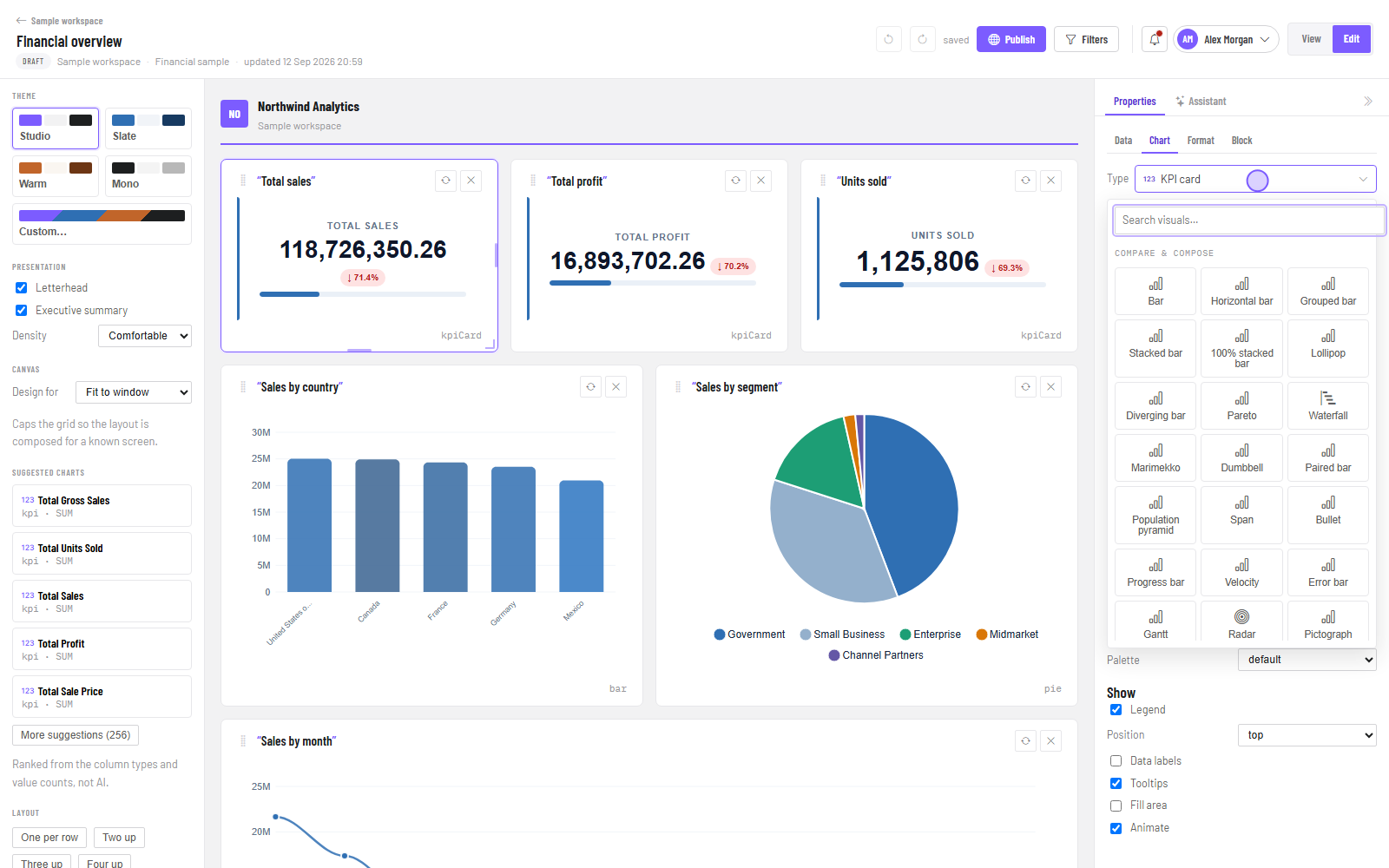Uncheck the Letterhead option
The image size is (1389, 868).
click(x=22, y=288)
